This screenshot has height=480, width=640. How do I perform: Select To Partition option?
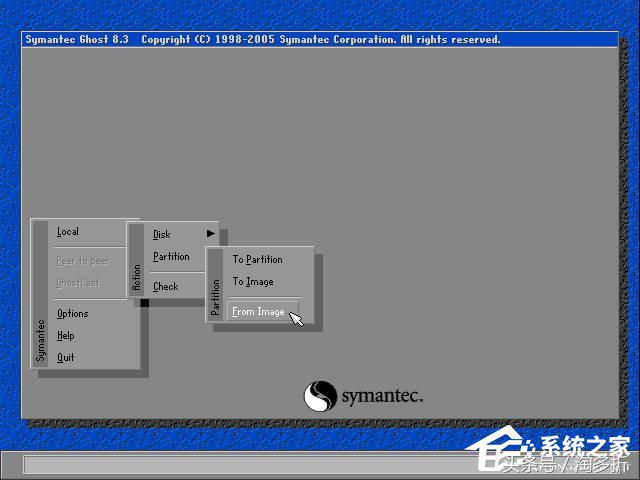coord(257,260)
